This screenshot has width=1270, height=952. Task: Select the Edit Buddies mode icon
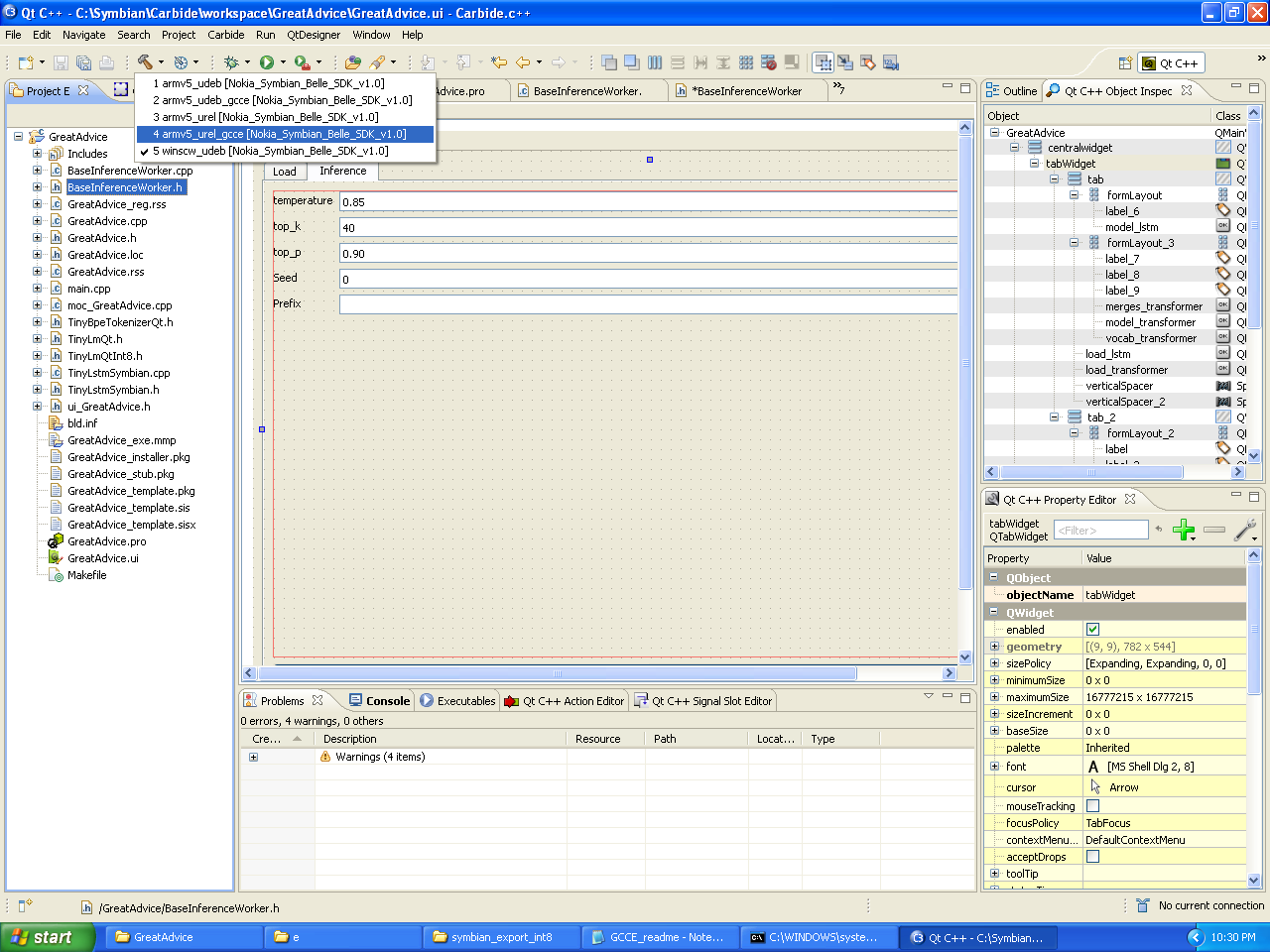click(x=868, y=62)
